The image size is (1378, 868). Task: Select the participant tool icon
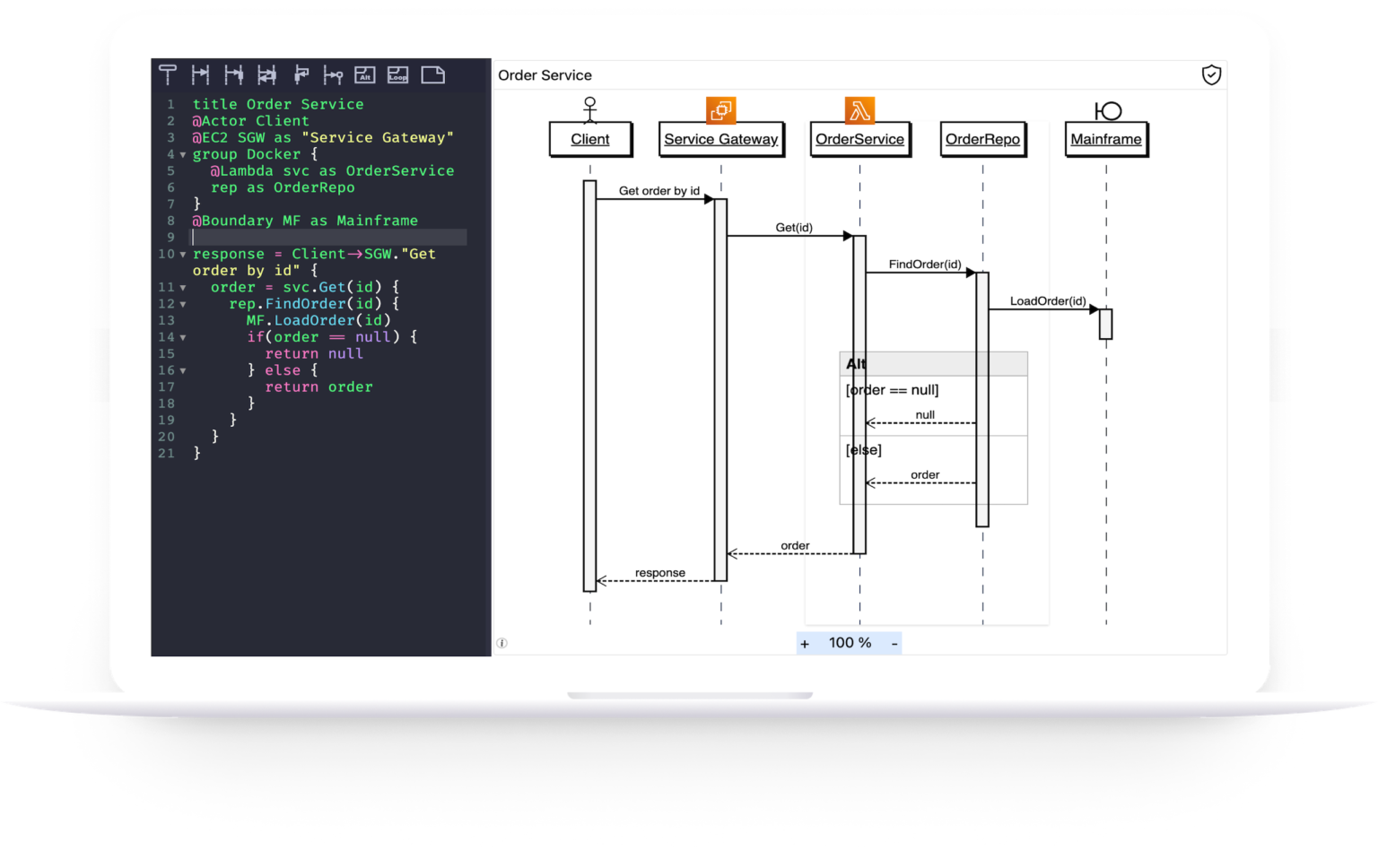pyautogui.click(x=168, y=75)
